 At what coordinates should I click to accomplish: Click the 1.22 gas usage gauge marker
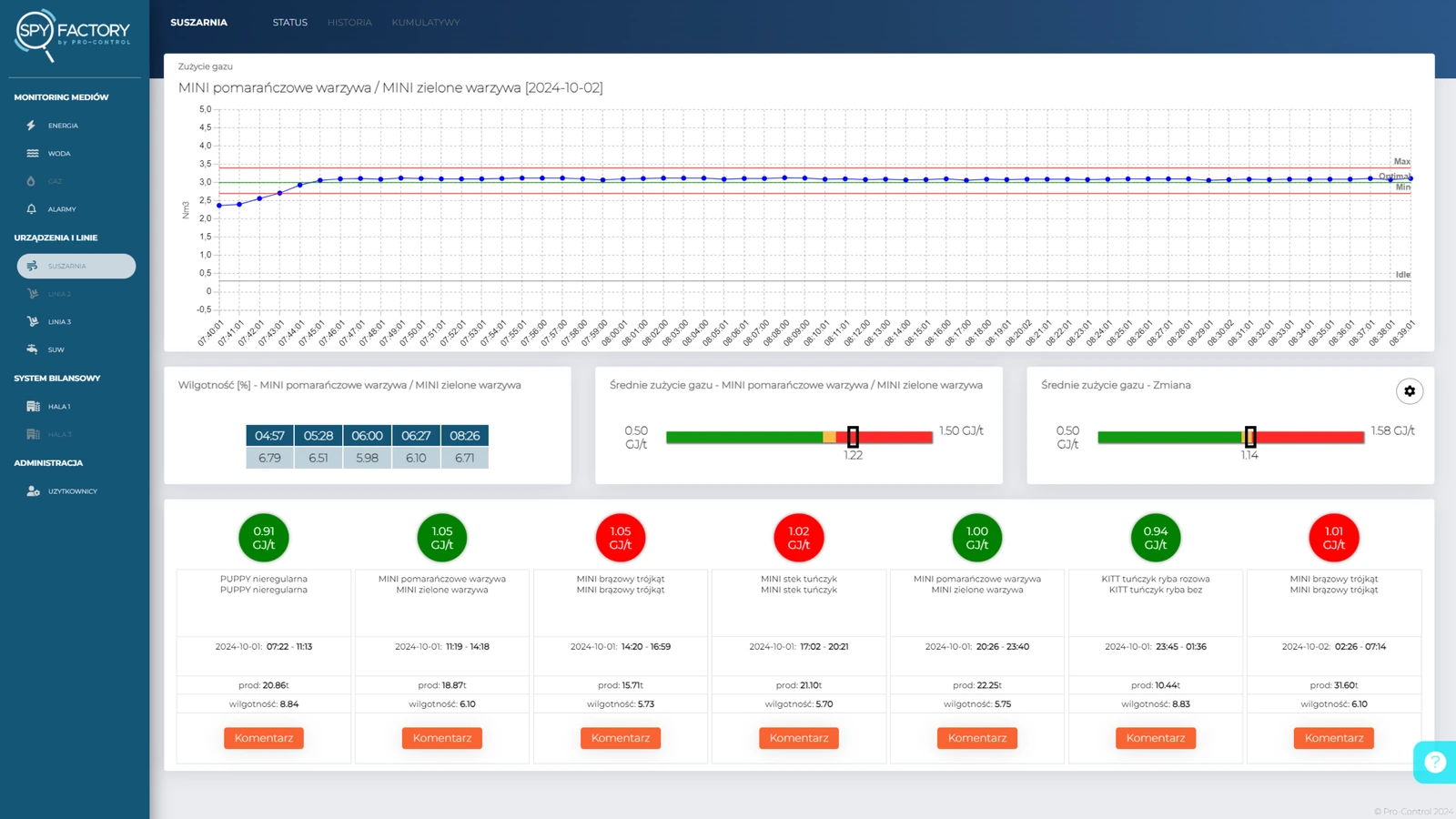[x=853, y=438]
